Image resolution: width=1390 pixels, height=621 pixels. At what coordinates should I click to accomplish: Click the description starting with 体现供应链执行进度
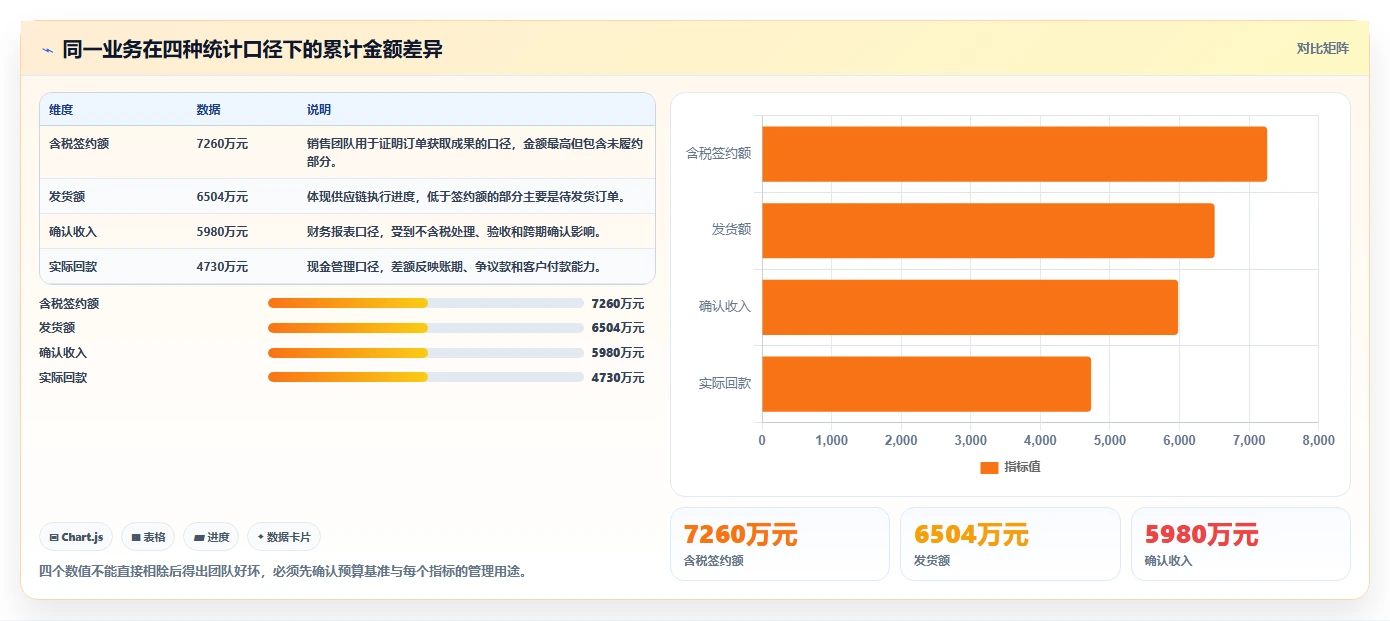click(x=466, y=196)
